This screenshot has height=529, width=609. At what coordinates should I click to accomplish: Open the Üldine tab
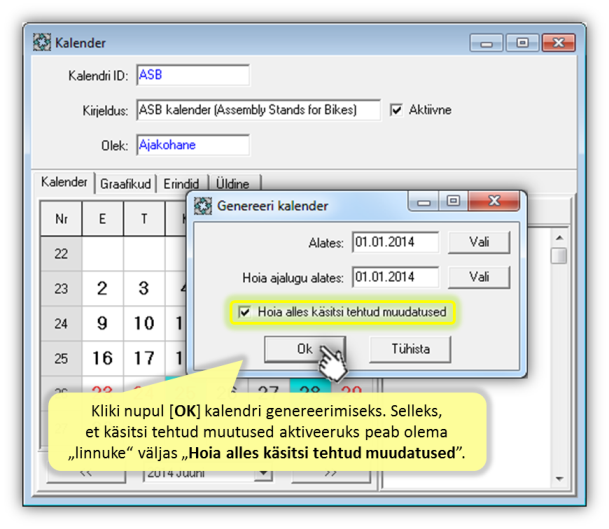(233, 184)
